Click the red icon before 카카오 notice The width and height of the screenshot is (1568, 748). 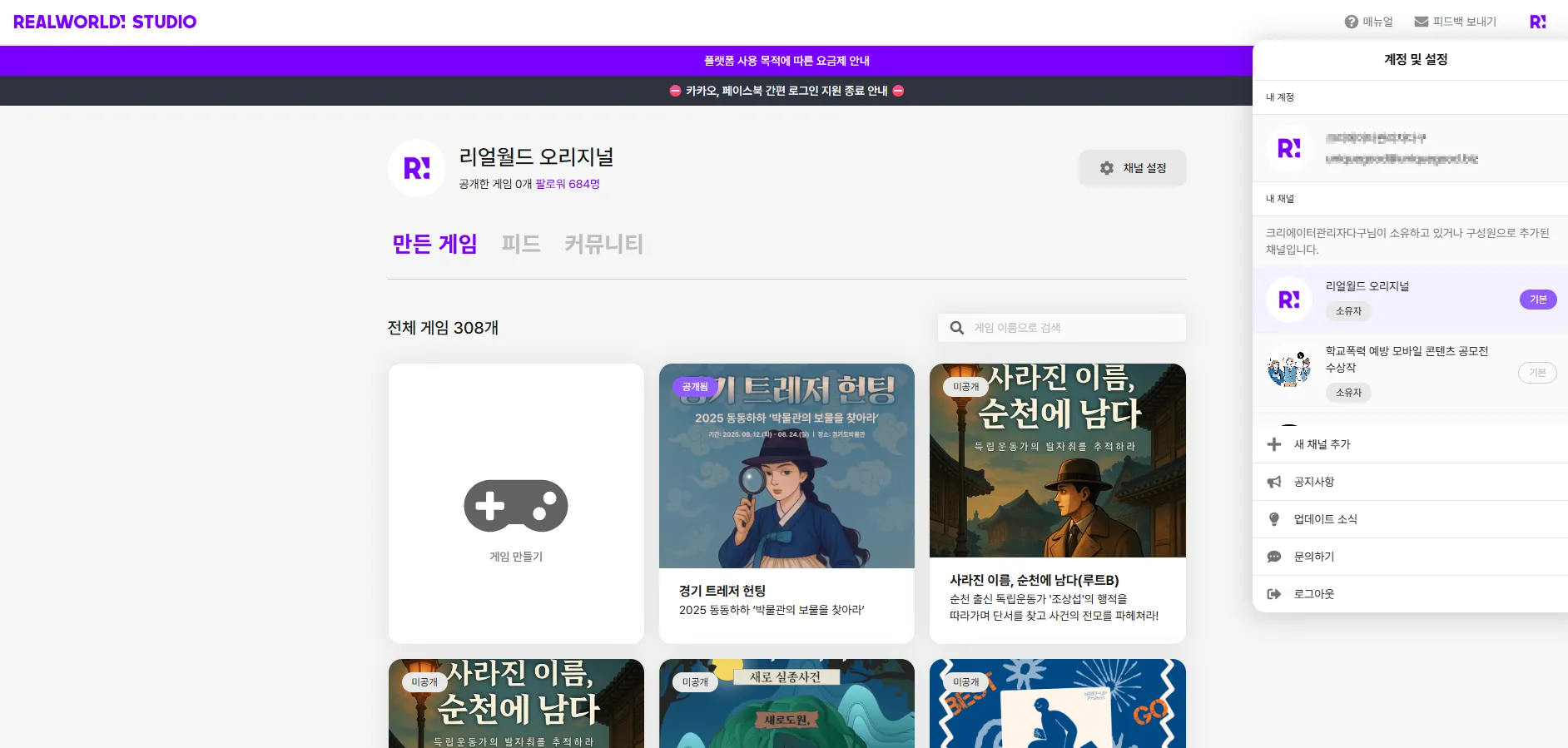pyautogui.click(x=675, y=91)
